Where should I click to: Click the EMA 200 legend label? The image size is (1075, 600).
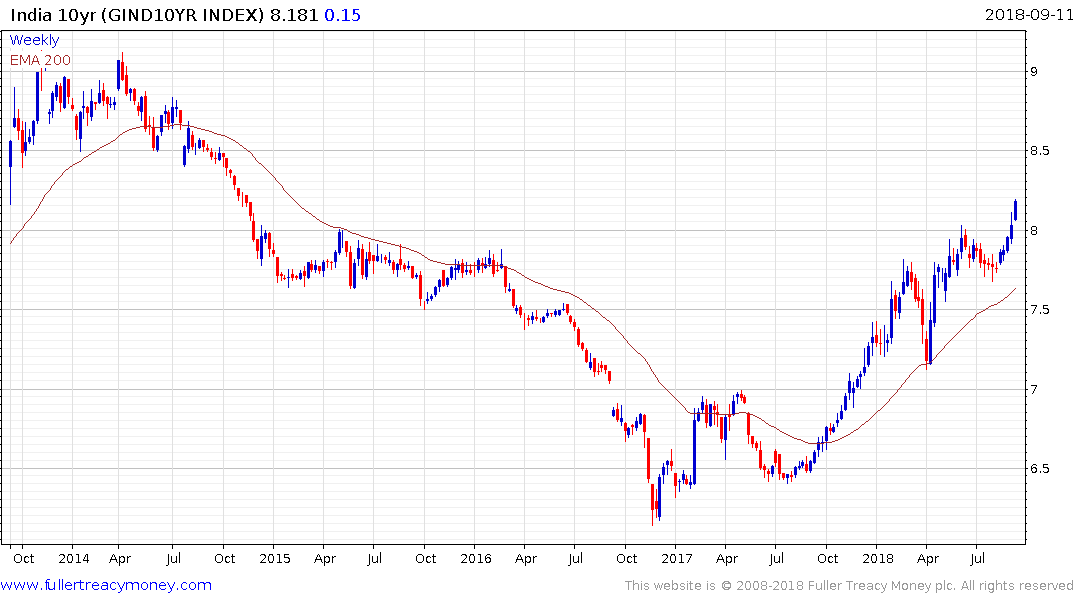(x=40, y=60)
